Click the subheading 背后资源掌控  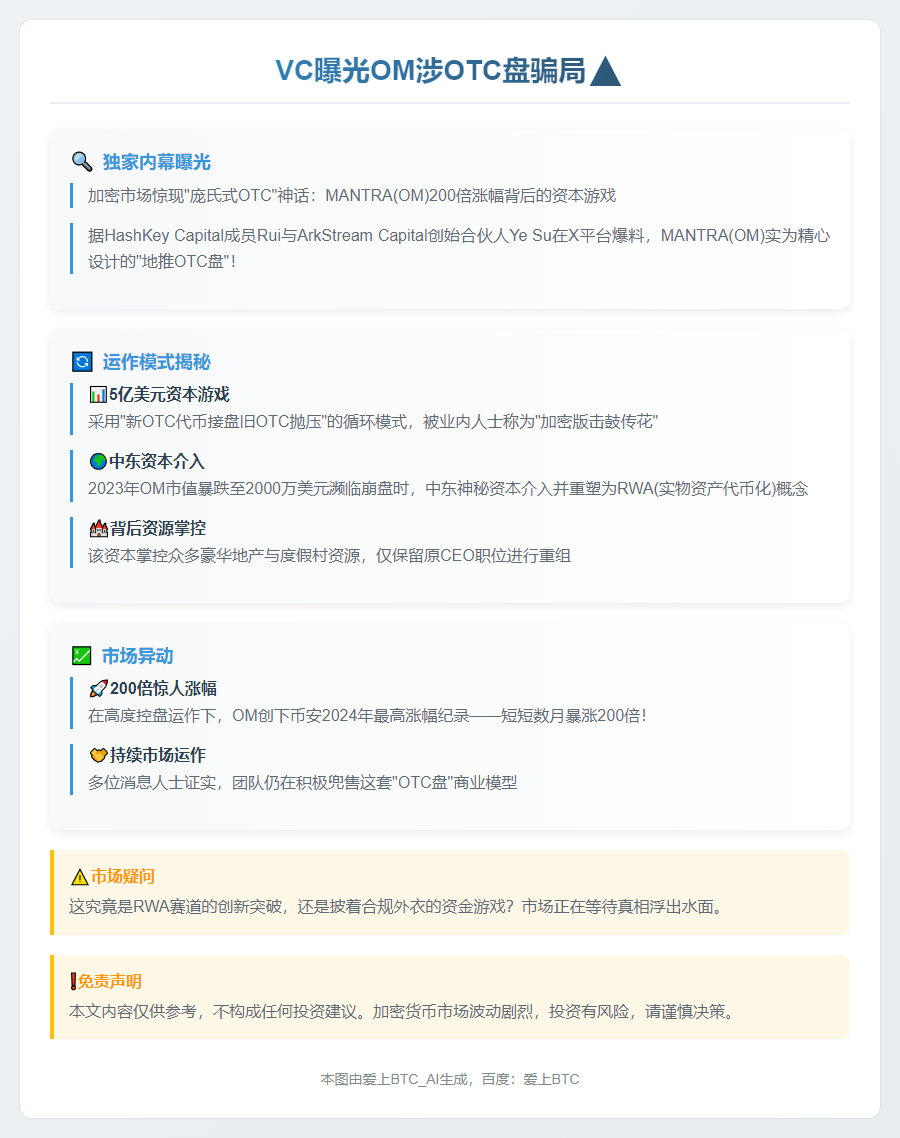click(158, 528)
